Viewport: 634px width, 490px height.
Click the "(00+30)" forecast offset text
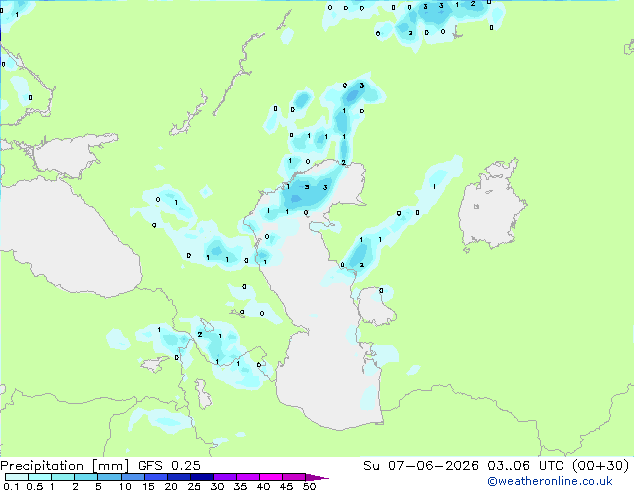coord(600,466)
